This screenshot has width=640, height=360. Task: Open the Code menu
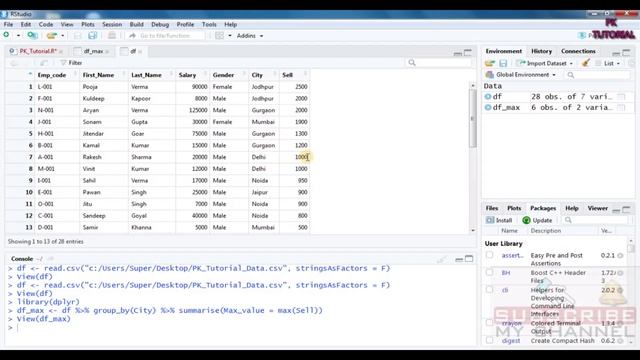46,24
